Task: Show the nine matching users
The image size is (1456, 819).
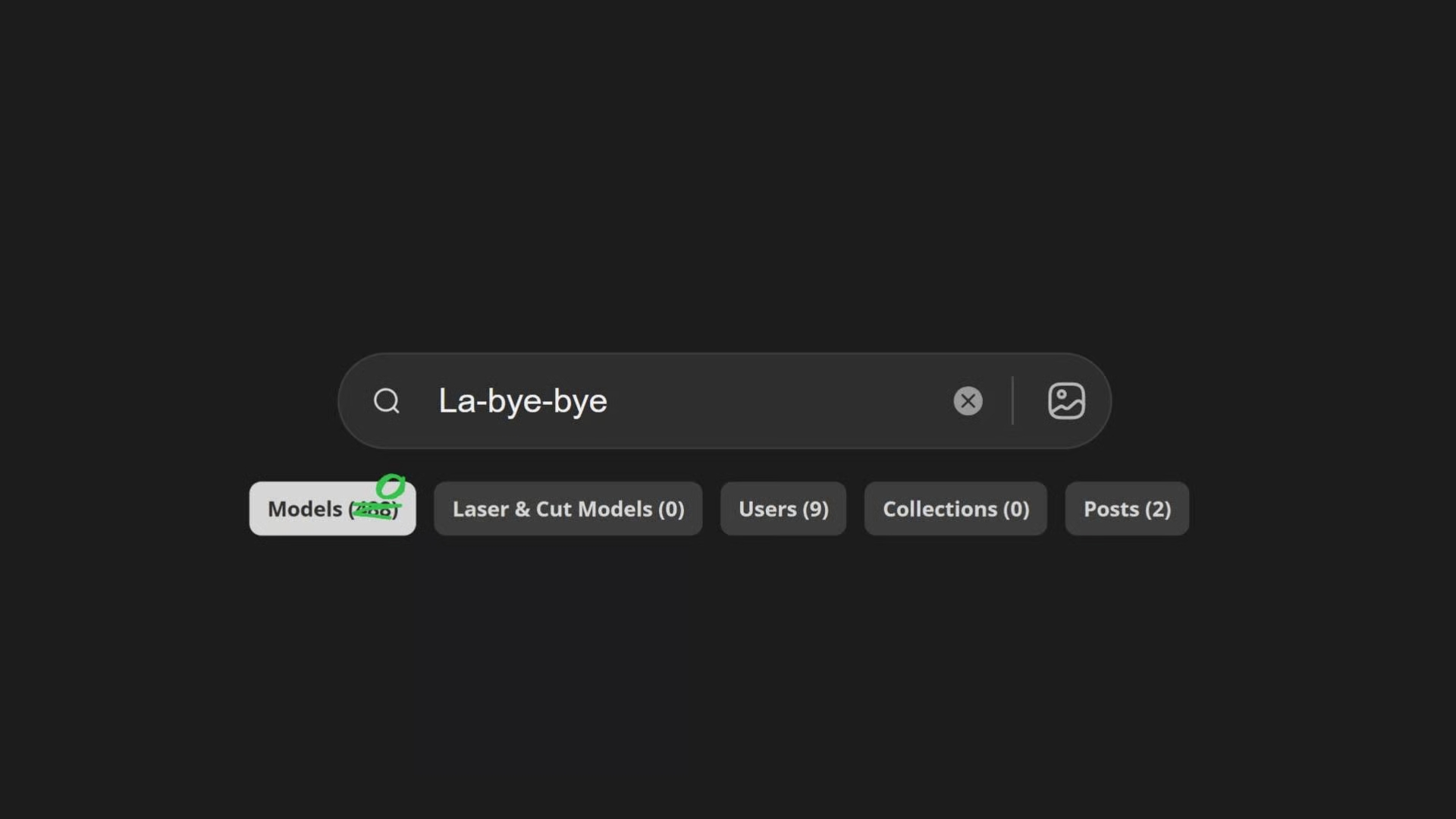Action: click(783, 509)
